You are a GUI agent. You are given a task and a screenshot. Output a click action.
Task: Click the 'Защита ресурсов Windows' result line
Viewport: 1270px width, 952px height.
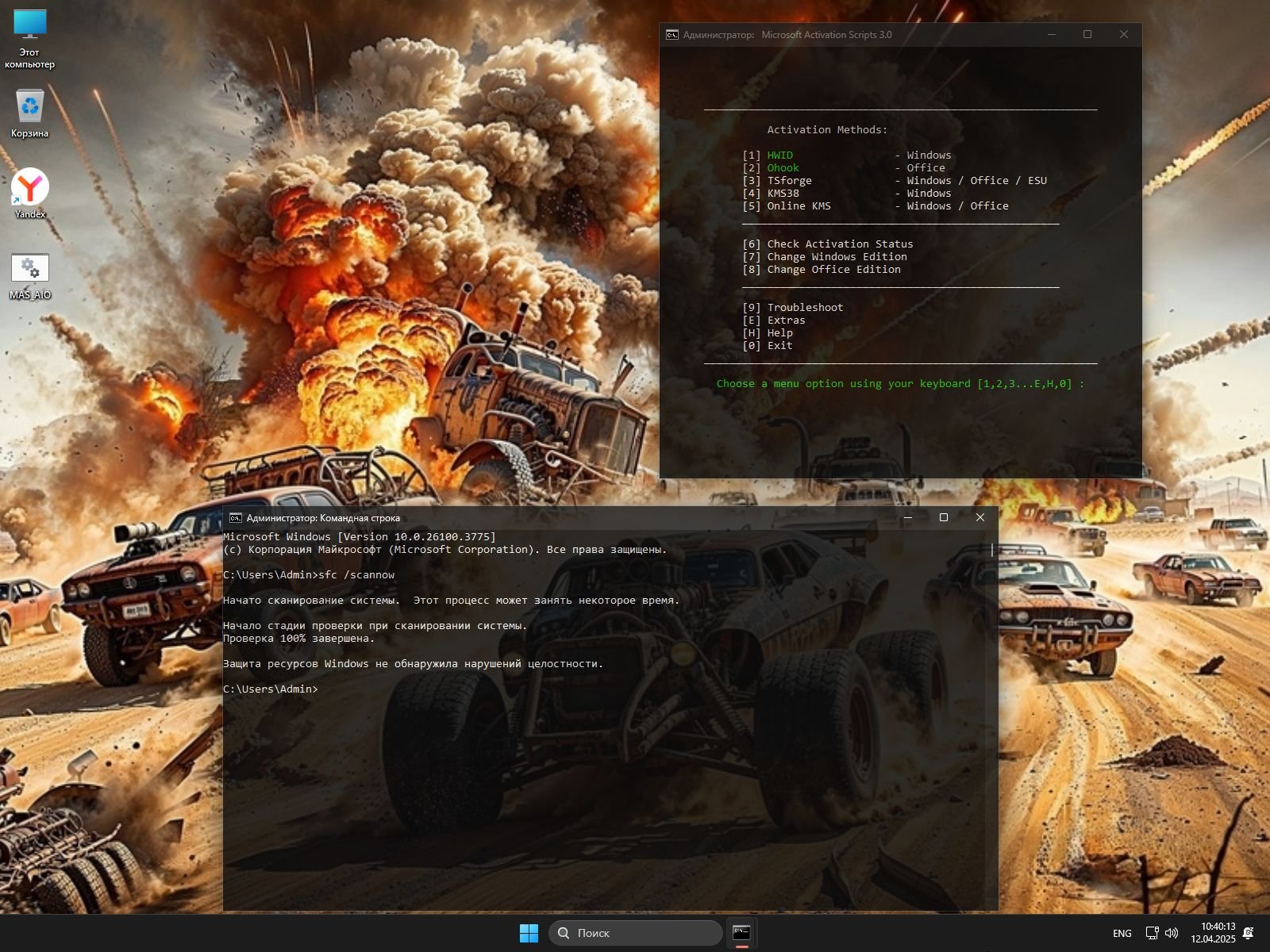(x=413, y=664)
